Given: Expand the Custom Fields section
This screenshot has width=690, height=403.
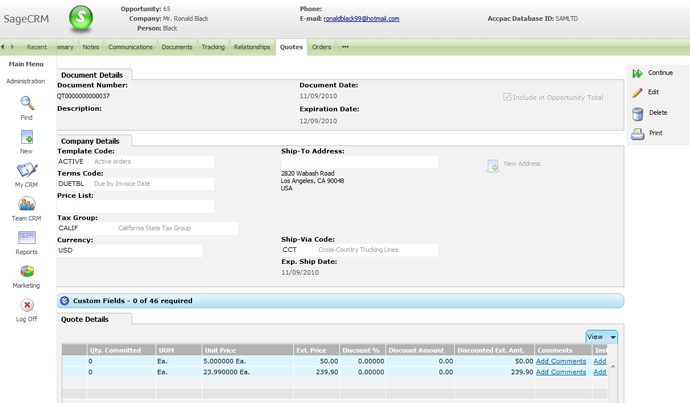Looking at the screenshot, I should (x=65, y=300).
